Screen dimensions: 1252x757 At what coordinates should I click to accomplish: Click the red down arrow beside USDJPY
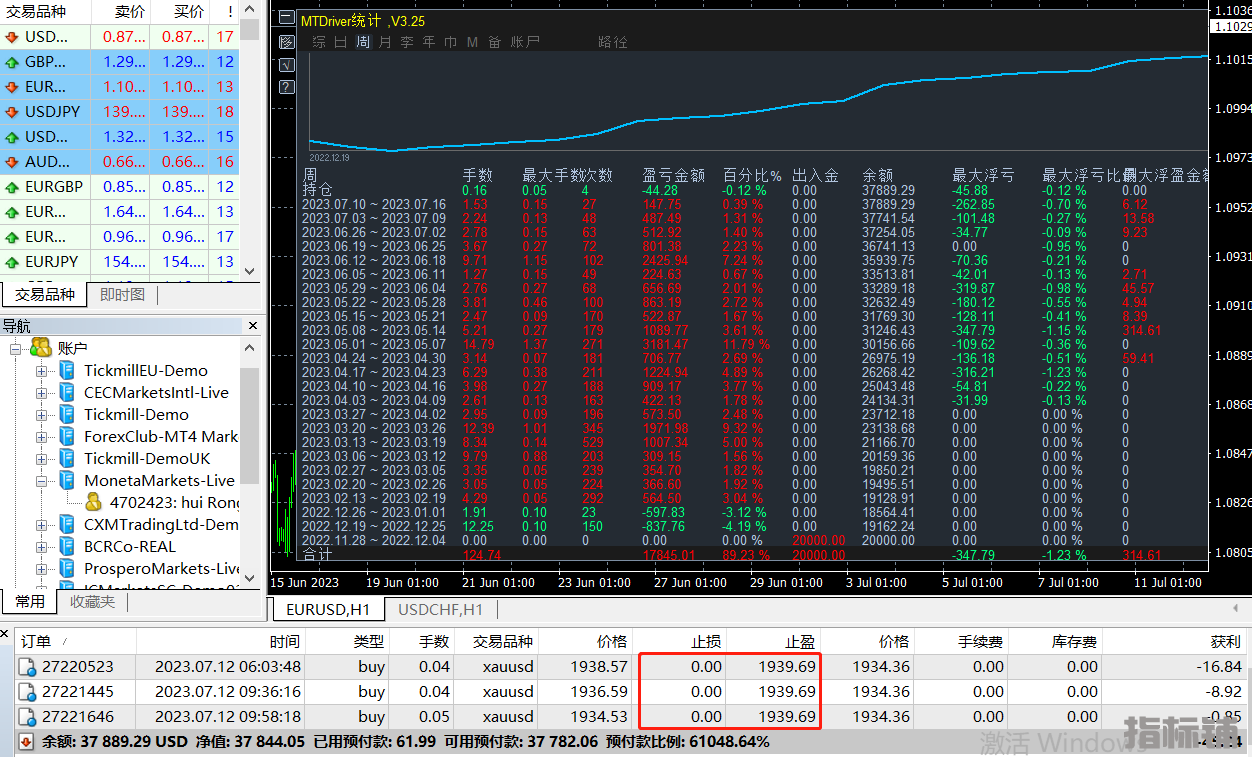coord(12,112)
